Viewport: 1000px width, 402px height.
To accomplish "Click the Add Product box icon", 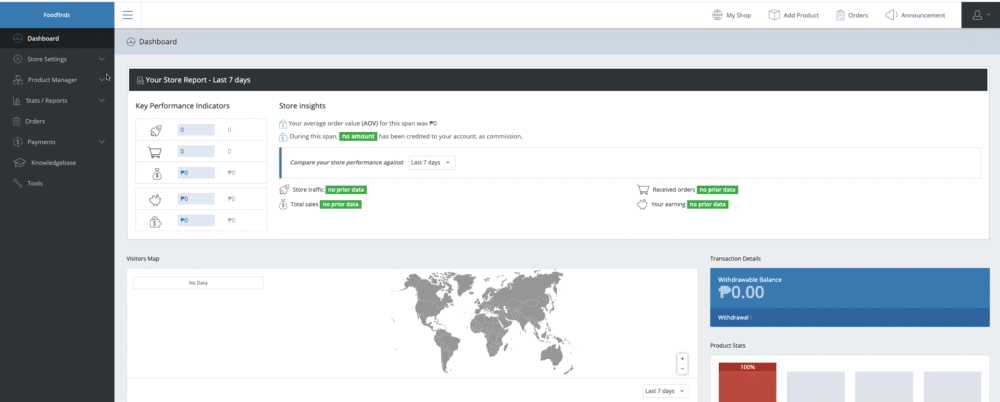I will (x=774, y=15).
